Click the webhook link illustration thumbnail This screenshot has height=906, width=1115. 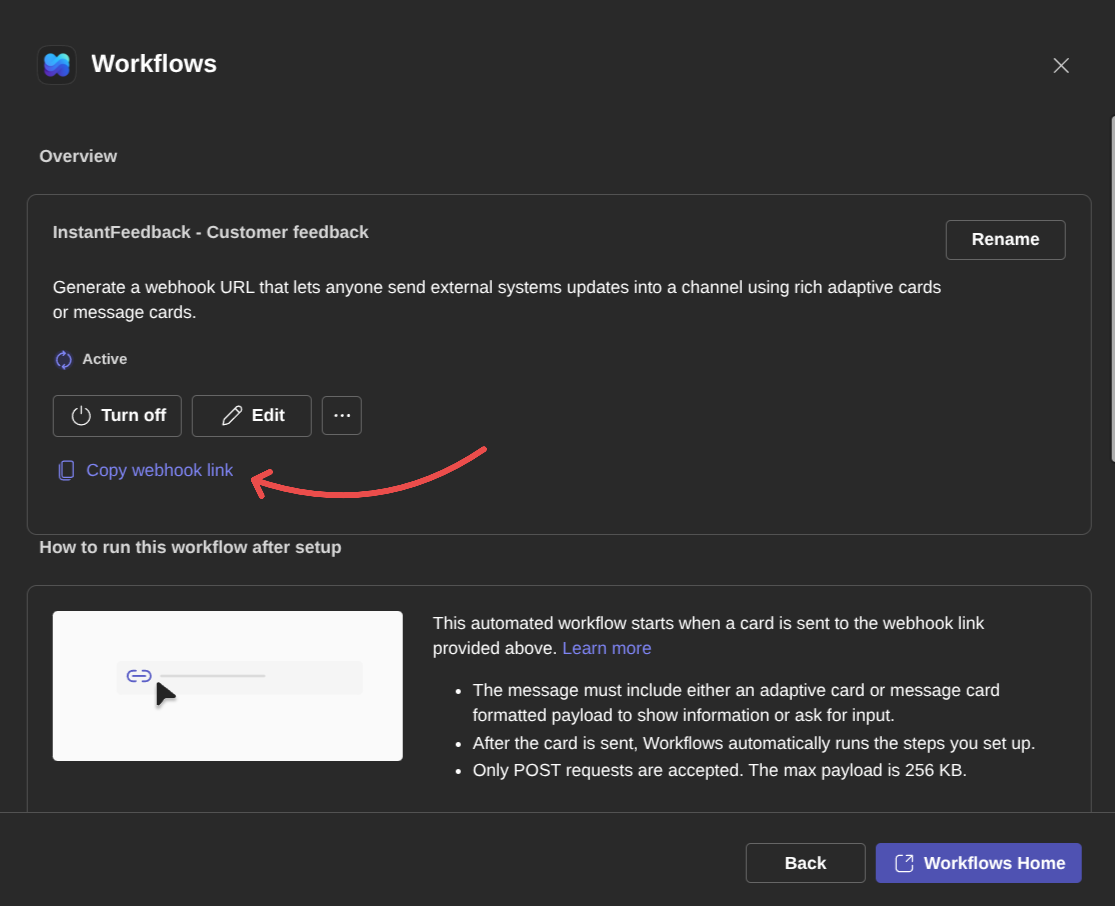pos(228,686)
